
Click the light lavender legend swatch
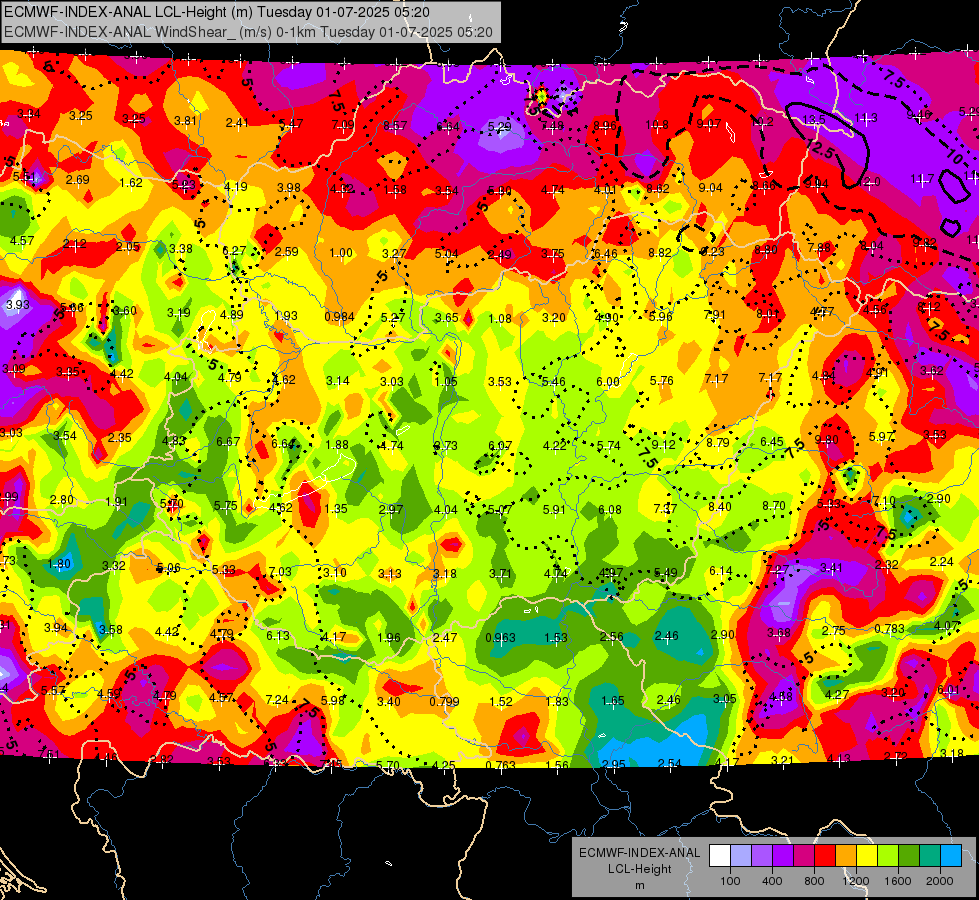[x=741, y=855]
